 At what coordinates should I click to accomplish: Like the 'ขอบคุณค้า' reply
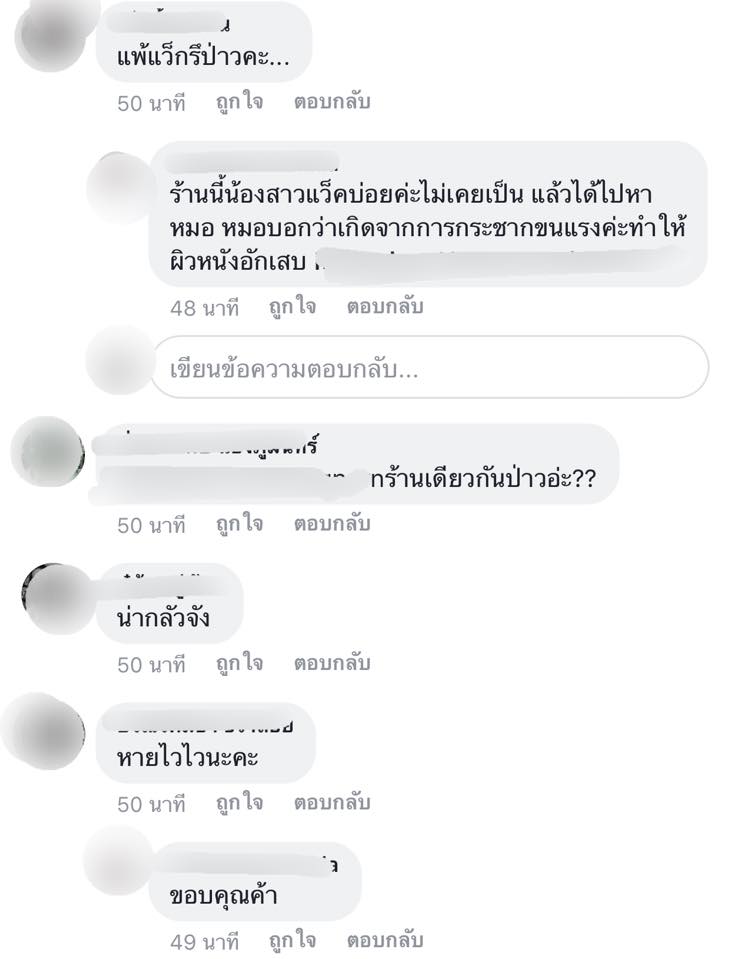pos(292,941)
